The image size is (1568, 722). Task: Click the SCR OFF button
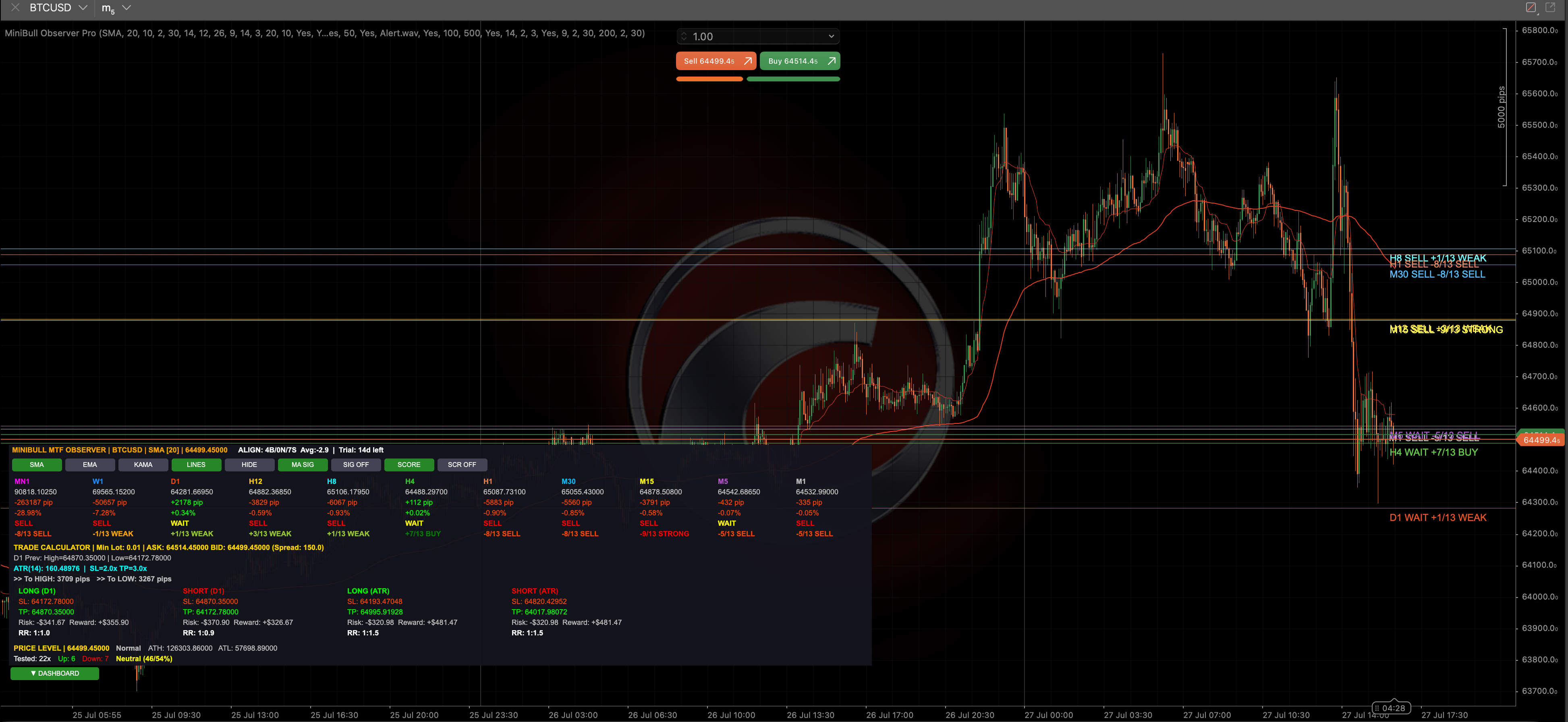pos(462,465)
